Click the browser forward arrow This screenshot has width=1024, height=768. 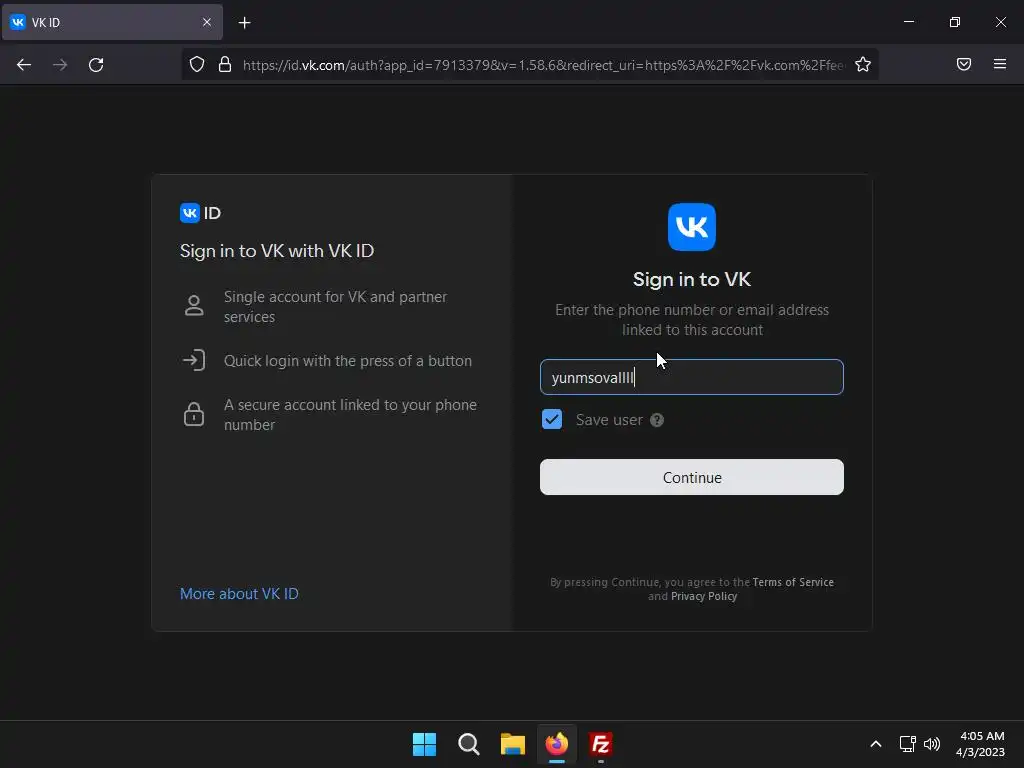(60, 65)
